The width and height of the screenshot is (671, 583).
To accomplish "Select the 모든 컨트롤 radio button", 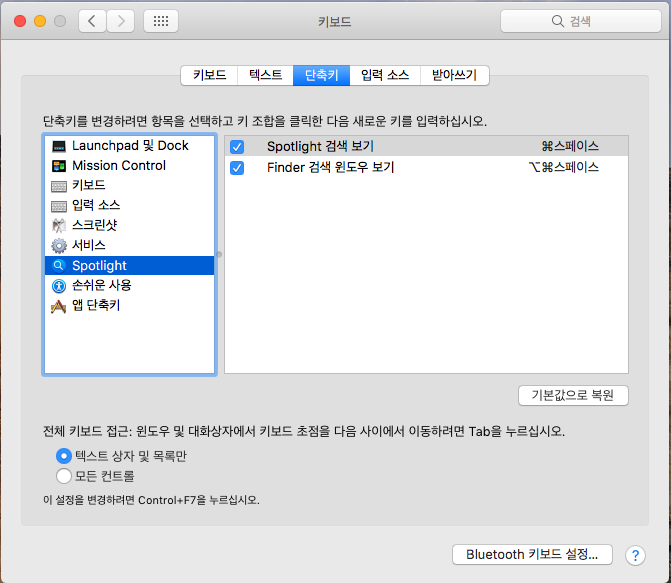I will (x=63, y=476).
